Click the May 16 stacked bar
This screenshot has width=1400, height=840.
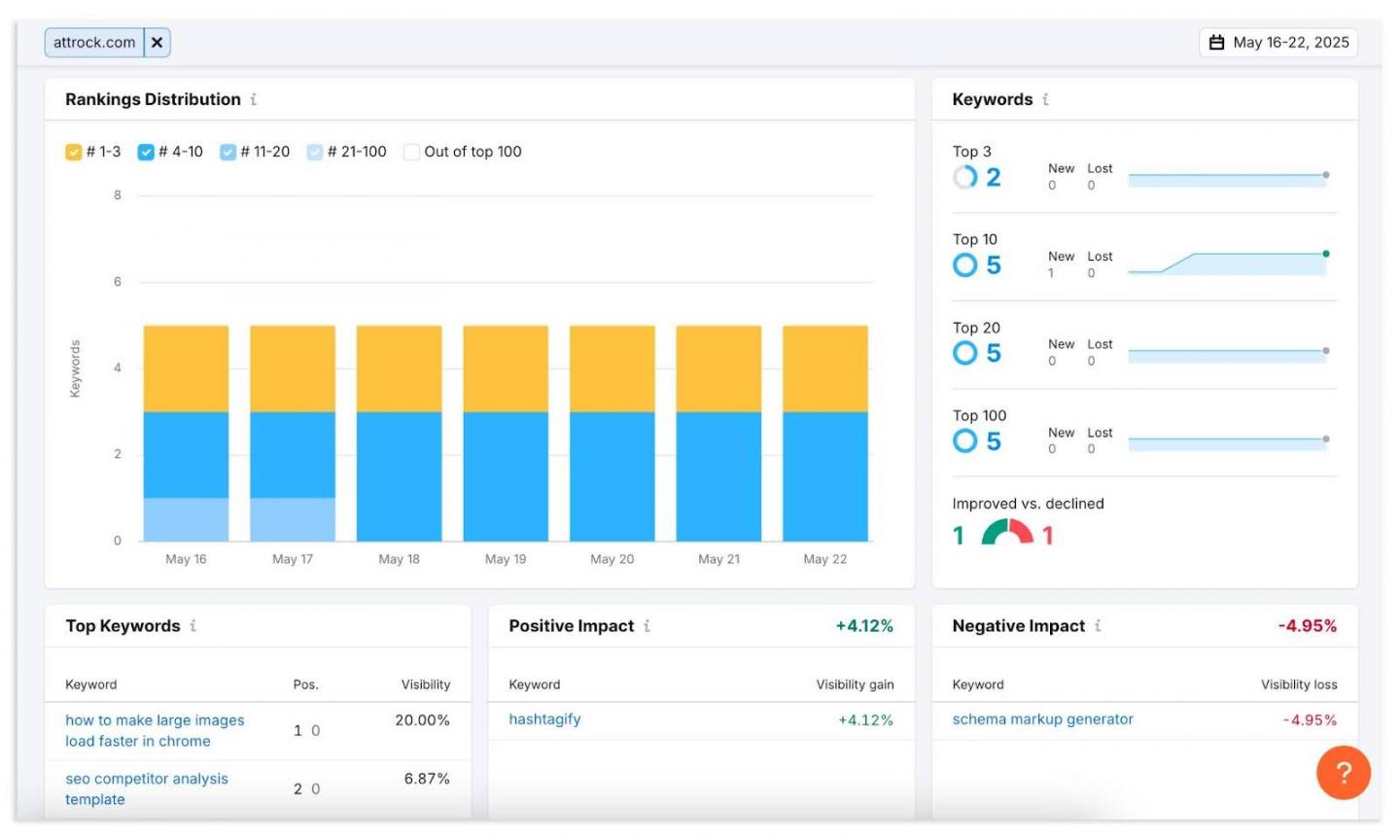[186, 434]
